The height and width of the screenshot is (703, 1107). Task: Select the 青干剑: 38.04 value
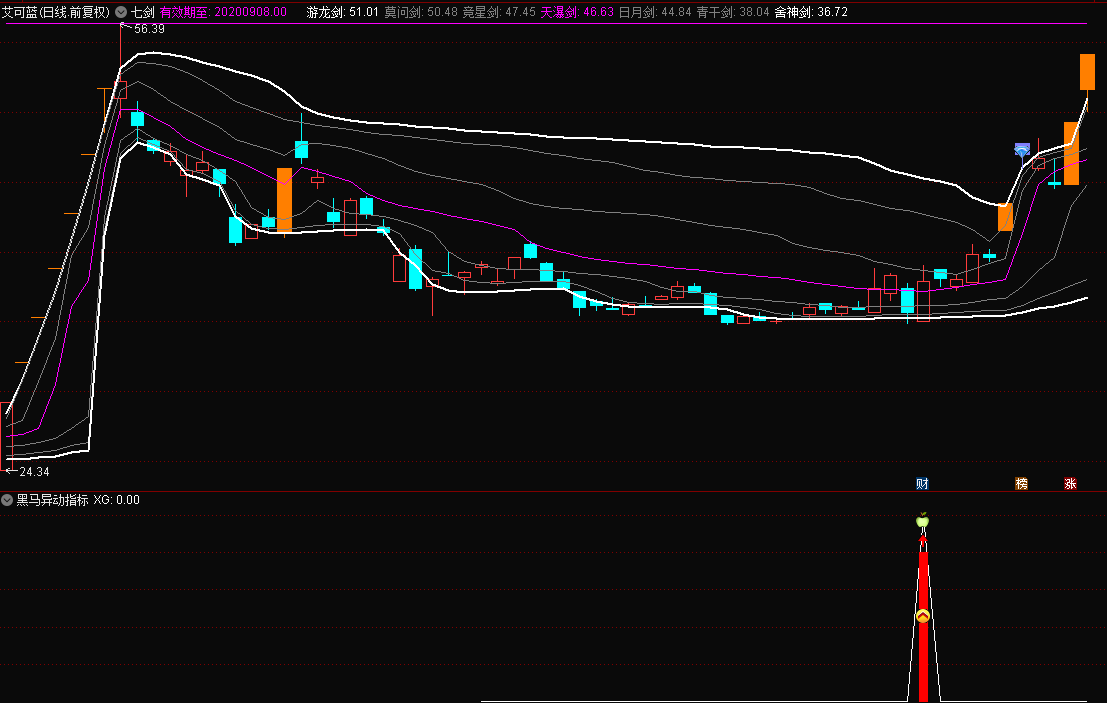tap(733, 12)
